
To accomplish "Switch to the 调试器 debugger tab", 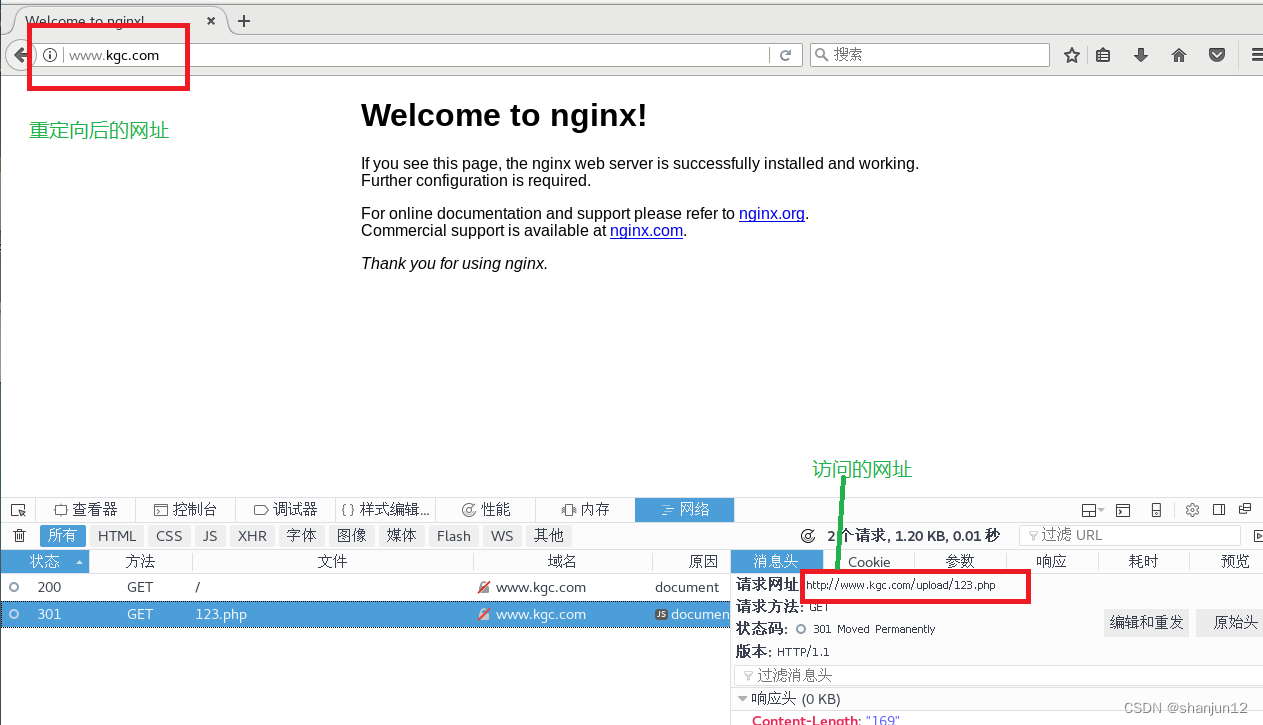I will click(285, 510).
